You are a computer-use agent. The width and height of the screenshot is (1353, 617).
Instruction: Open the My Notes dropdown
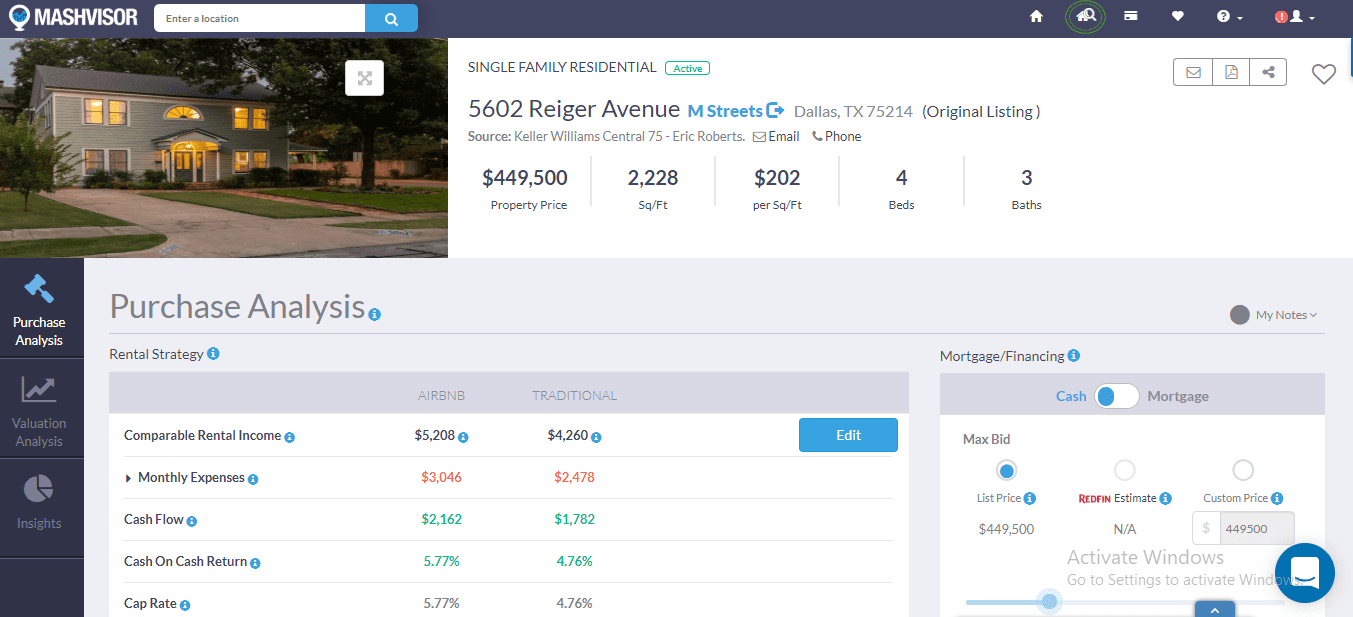tap(1274, 315)
